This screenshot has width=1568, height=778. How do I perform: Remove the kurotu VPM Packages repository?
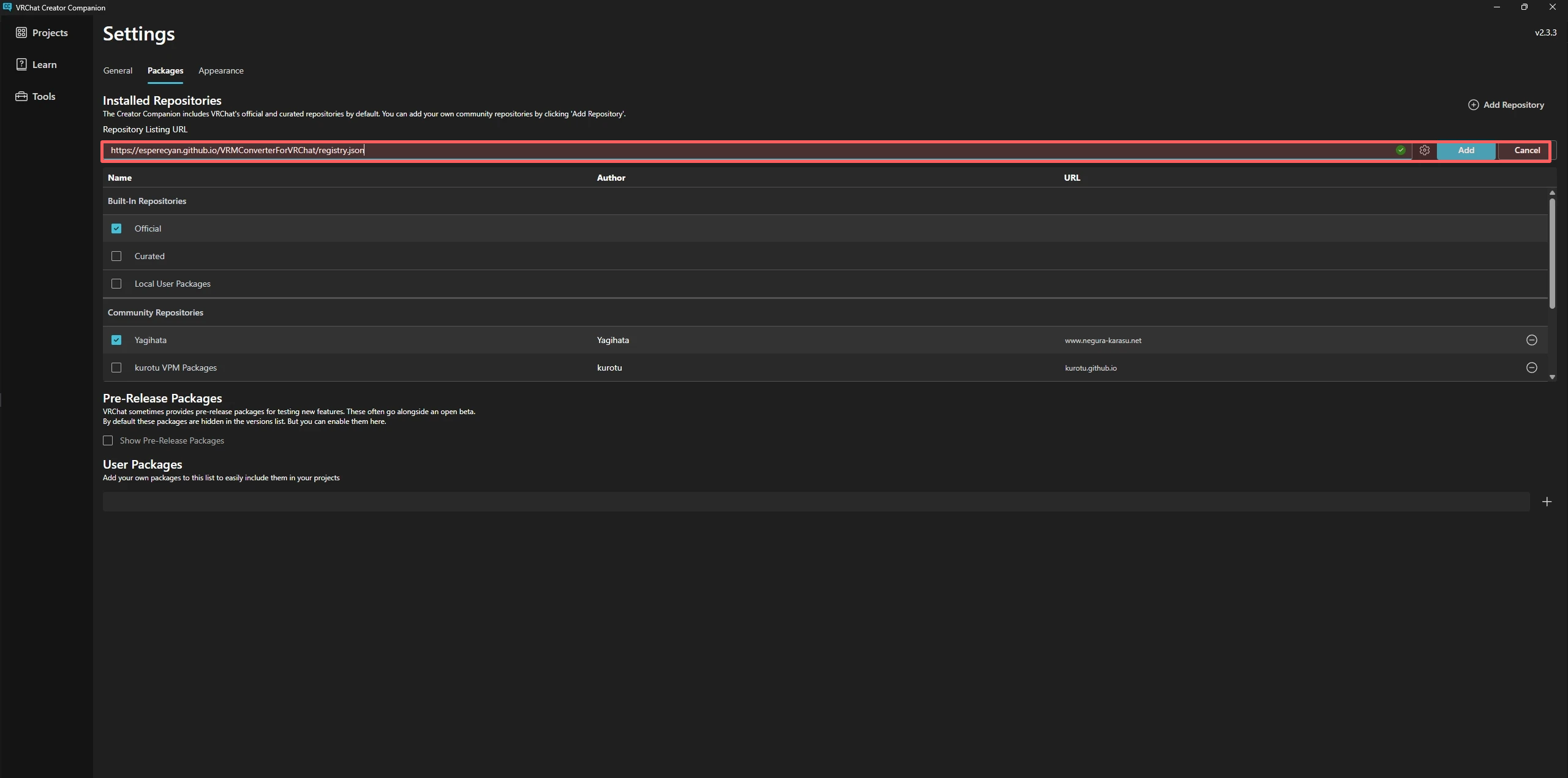click(1531, 368)
